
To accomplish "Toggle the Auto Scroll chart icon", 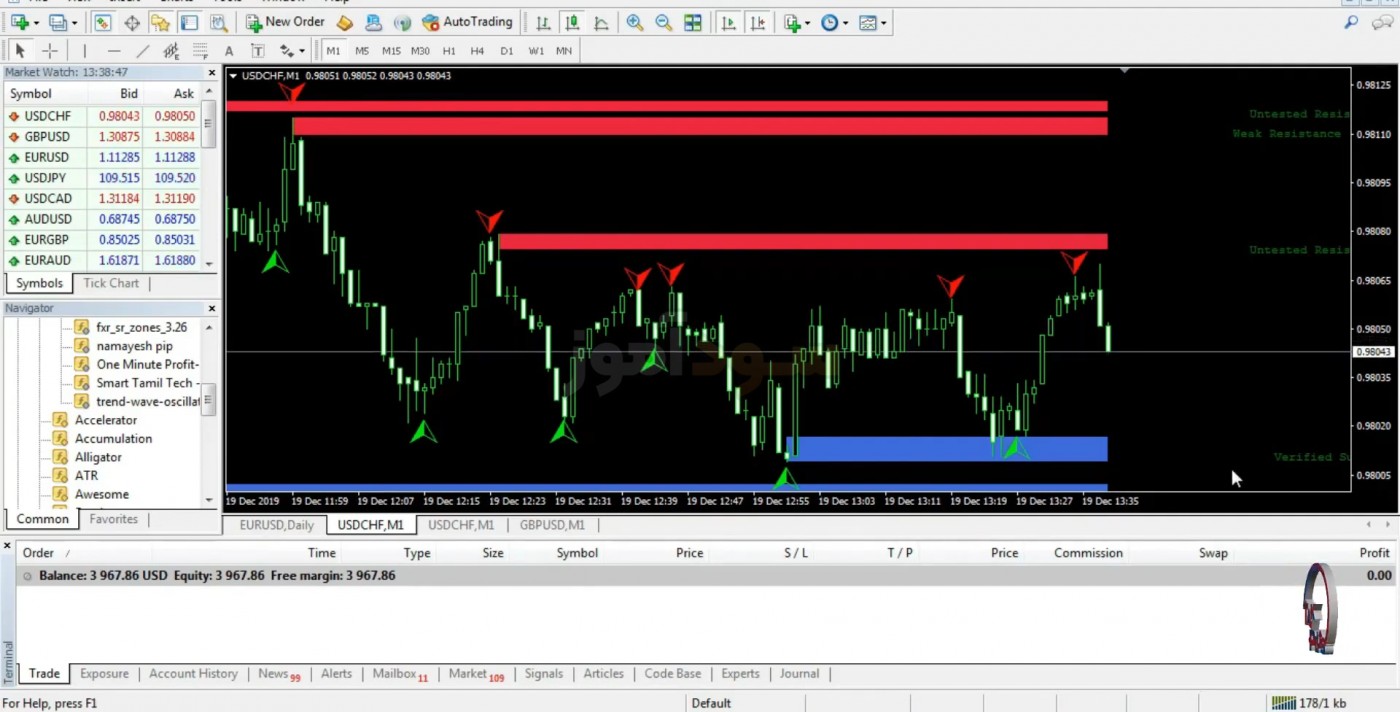I will tap(728, 22).
